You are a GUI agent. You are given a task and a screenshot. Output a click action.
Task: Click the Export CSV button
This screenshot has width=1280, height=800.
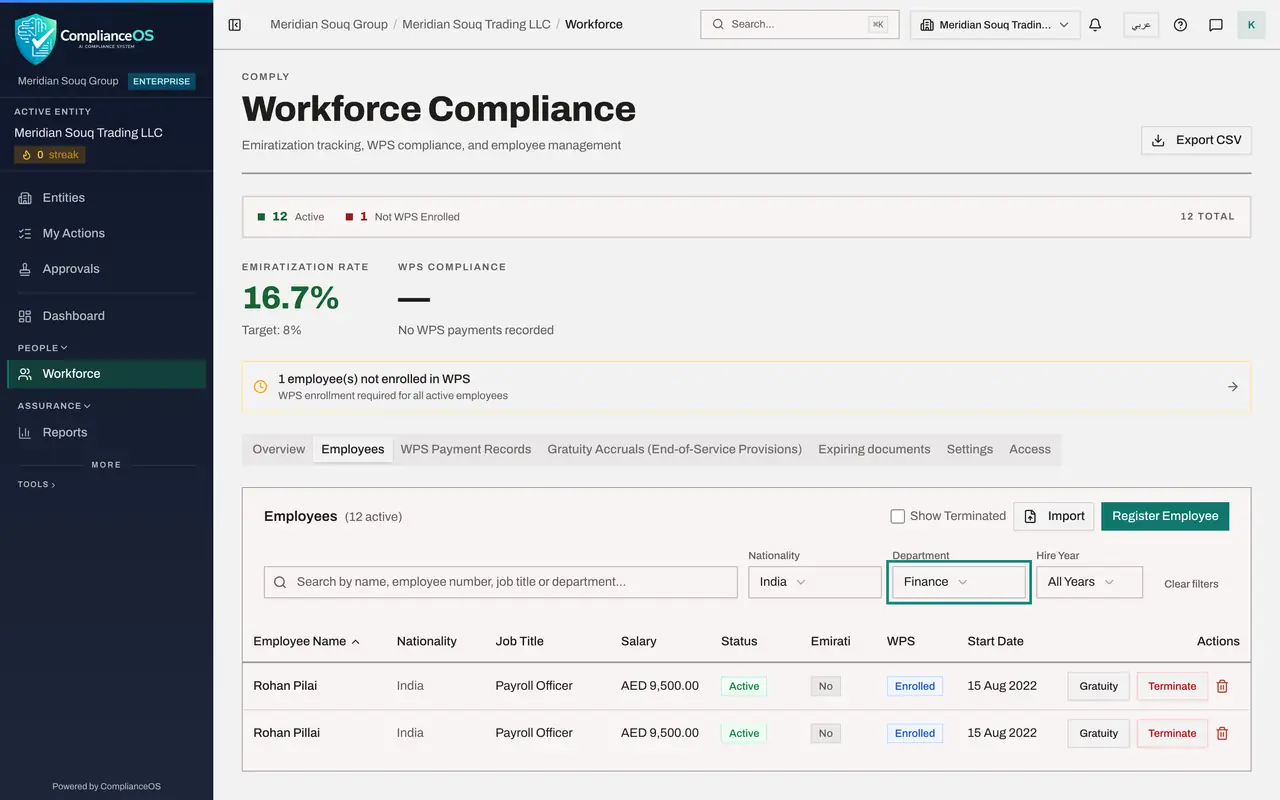pyautogui.click(x=1196, y=140)
